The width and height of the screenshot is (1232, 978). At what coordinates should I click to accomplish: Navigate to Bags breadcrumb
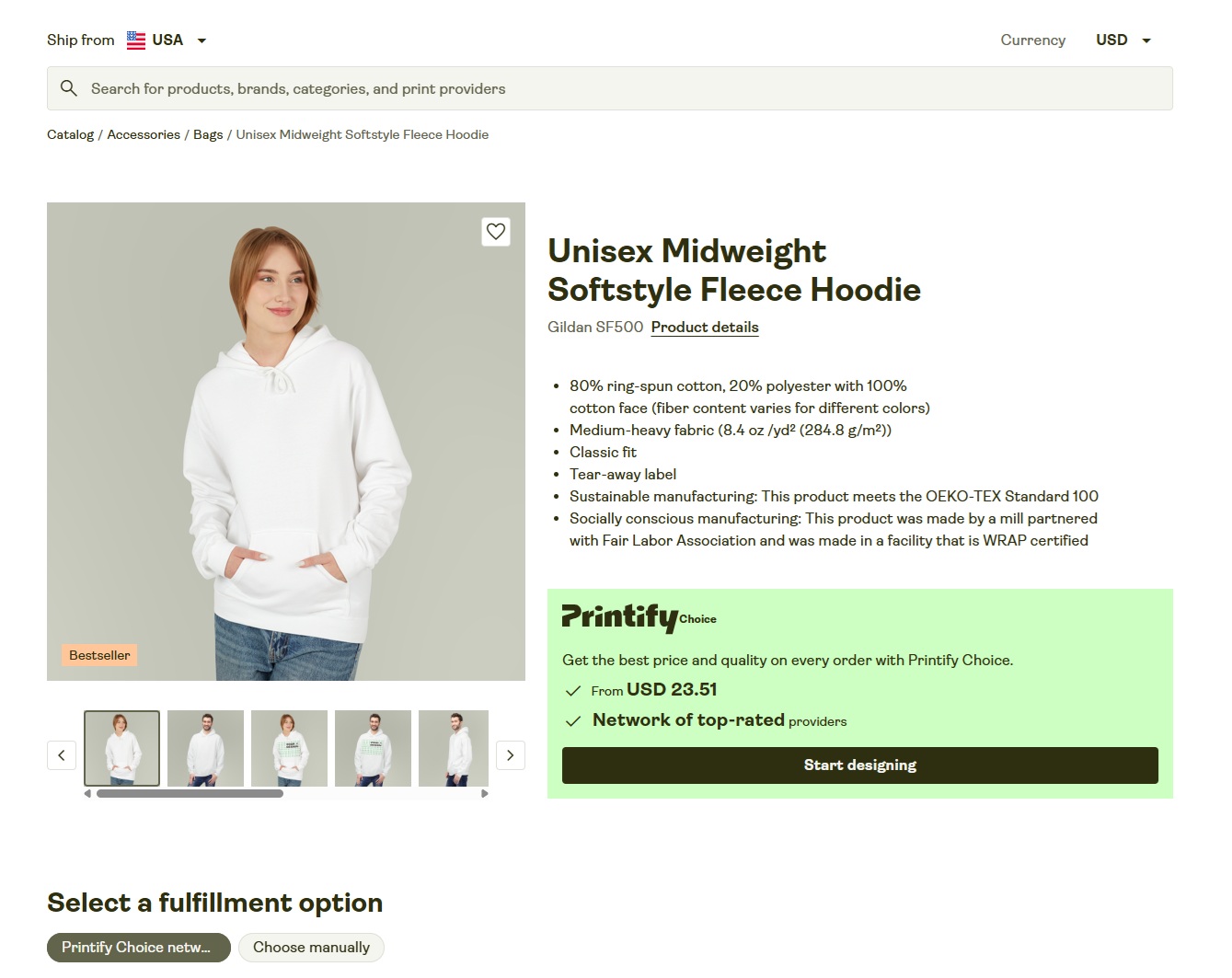(x=208, y=134)
